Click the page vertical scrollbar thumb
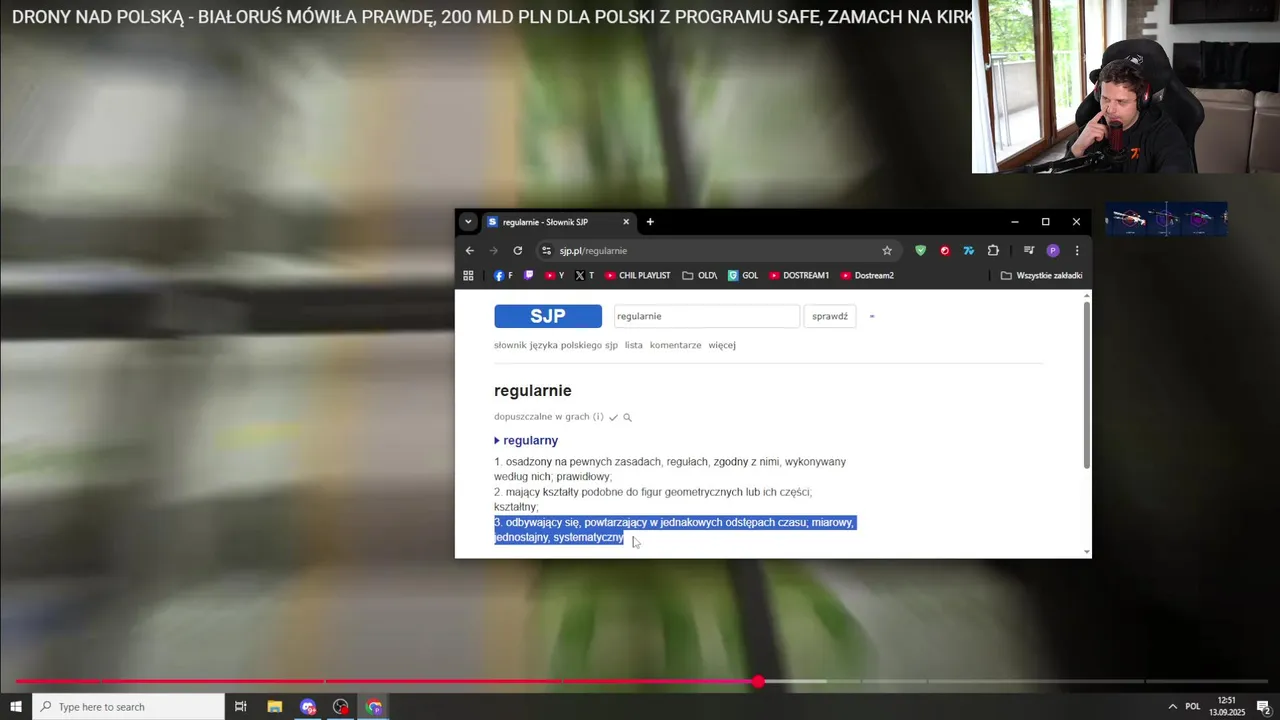This screenshot has width=1280, height=720. [1087, 384]
